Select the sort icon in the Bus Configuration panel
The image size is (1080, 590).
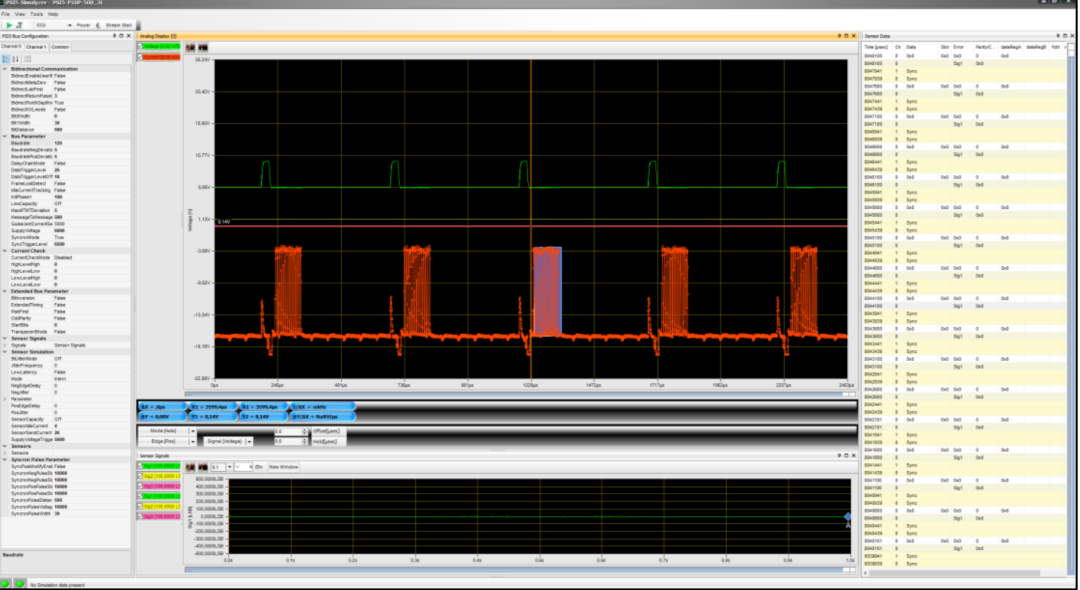point(15,58)
